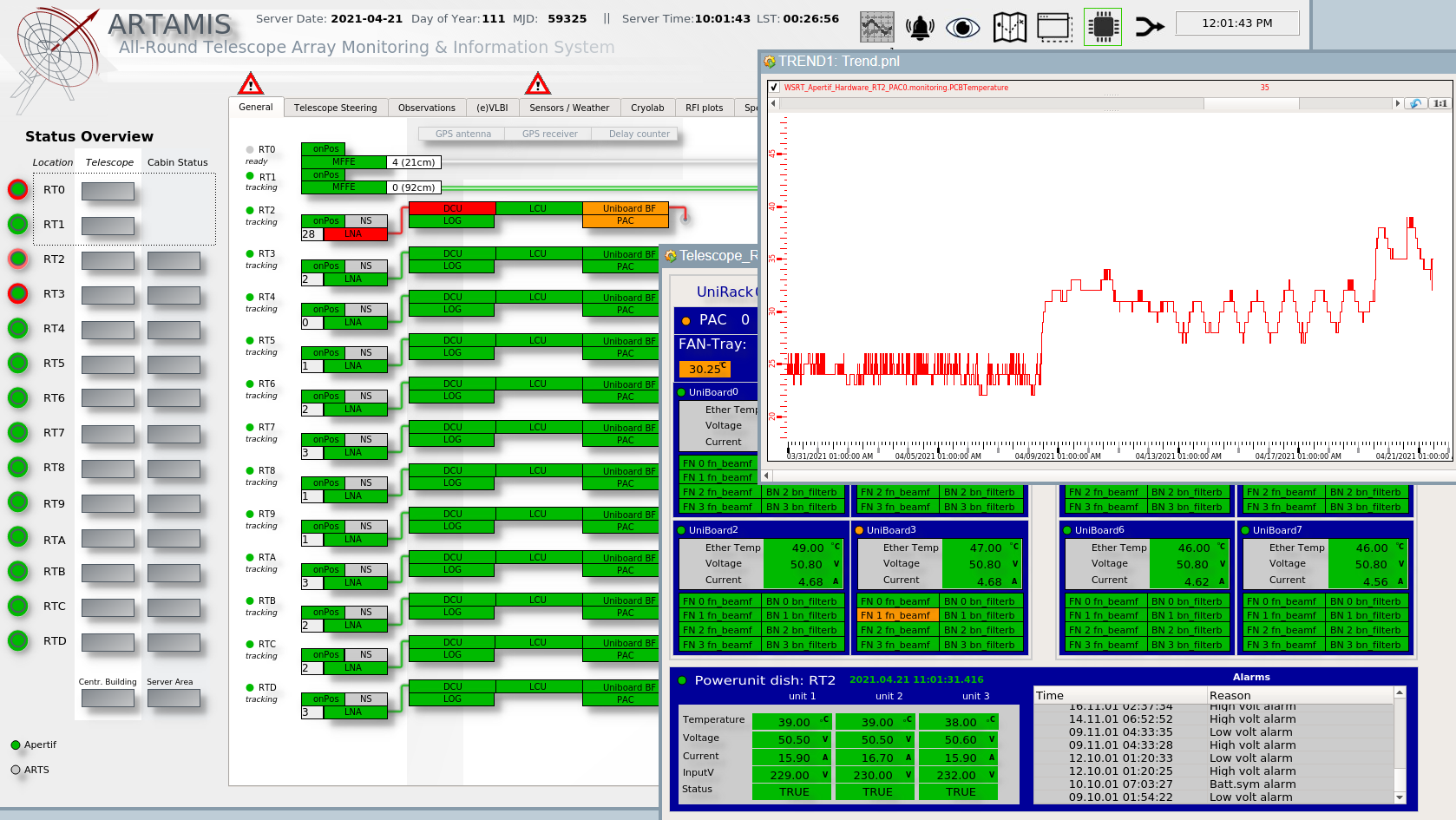Click the screen window icon in toolbar

[x=1054, y=27]
